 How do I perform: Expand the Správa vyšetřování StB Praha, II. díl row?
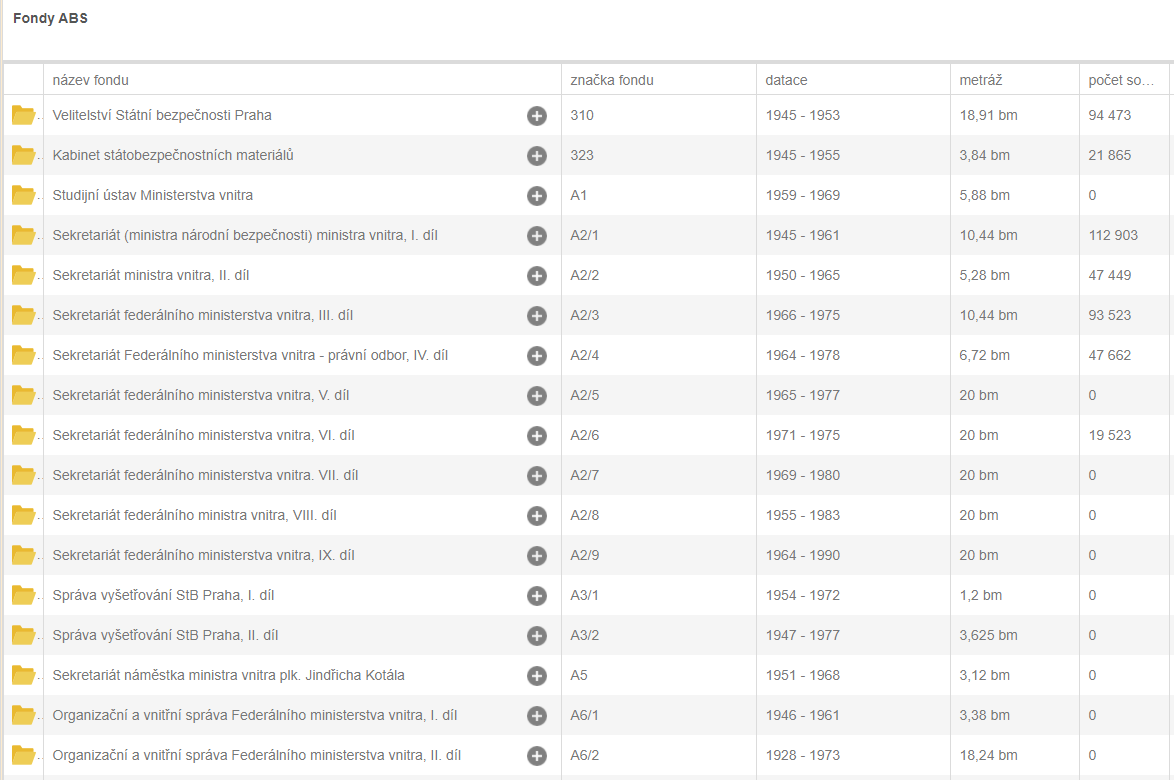point(537,635)
